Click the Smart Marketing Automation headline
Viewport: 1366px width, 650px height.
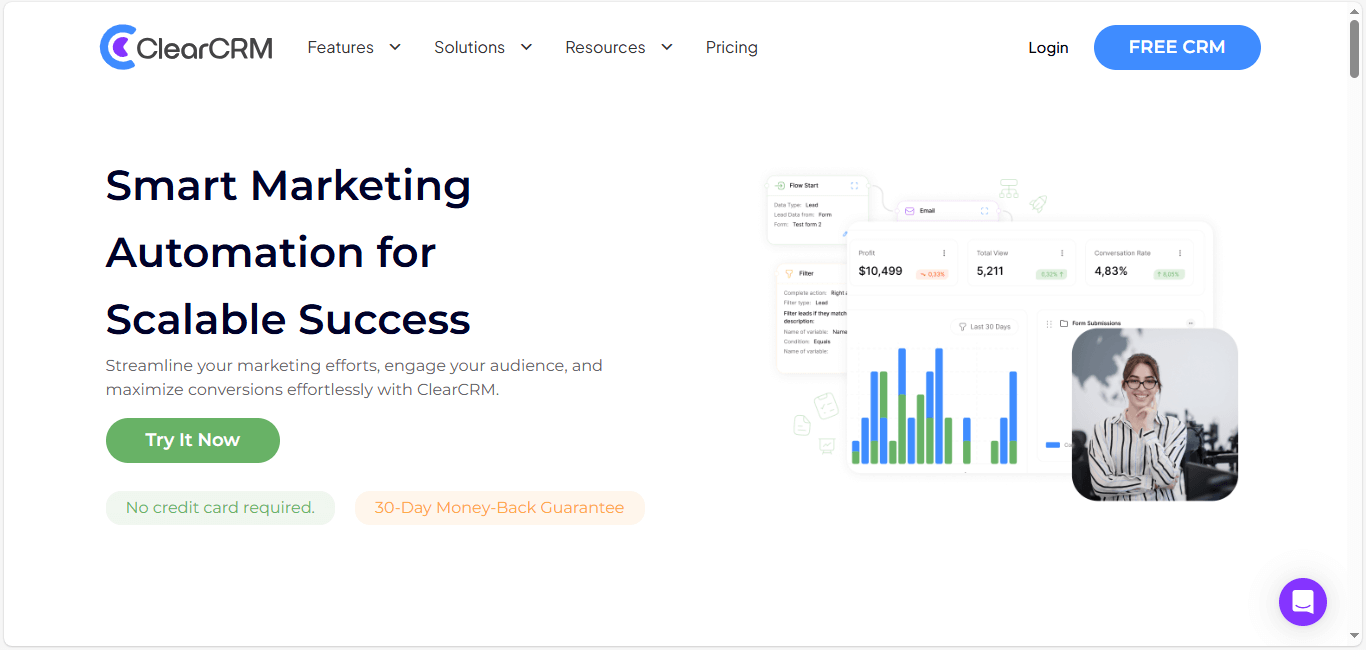[289, 252]
